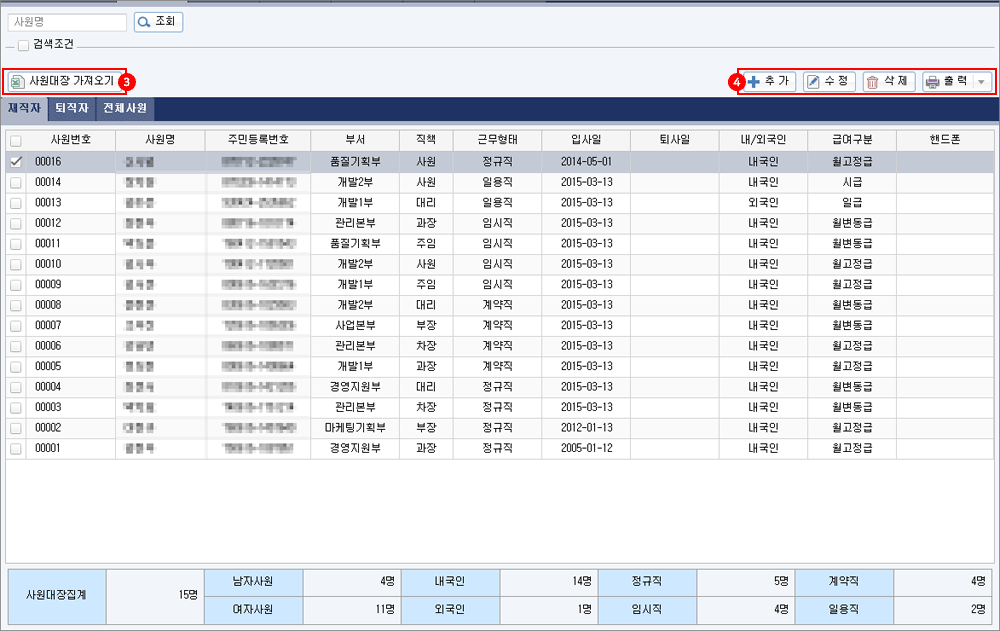Click the 사원대장집계 summary label
The height and width of the screenshot is (631, 1000).
(x=56, y=595)
